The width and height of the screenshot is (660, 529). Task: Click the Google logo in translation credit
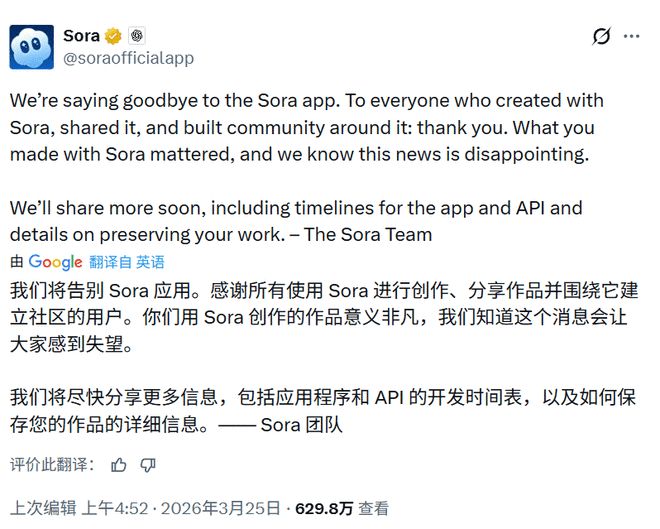pos(55,262)
